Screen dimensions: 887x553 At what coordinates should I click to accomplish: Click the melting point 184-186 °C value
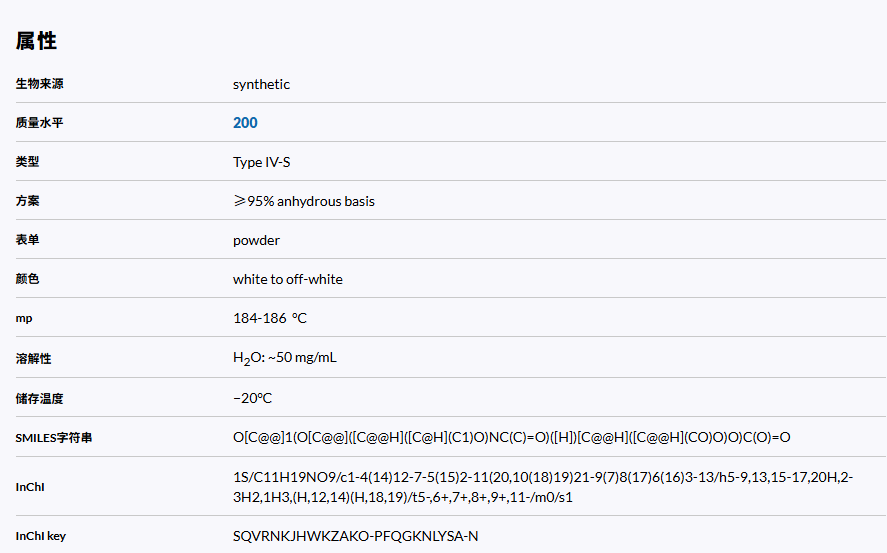[x=269, y=318]
